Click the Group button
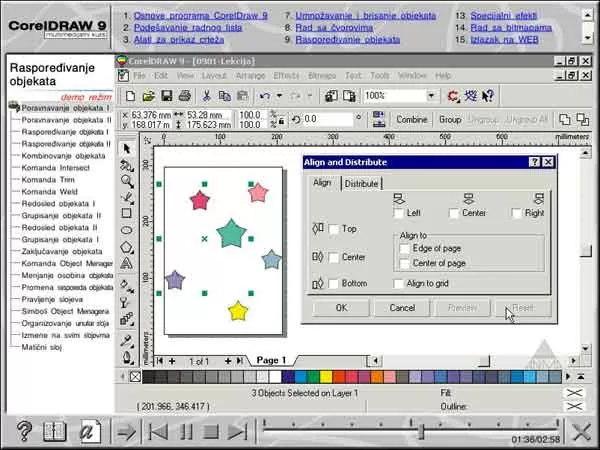The width and height of the screenshot is (600, 450). pos(450,120)
